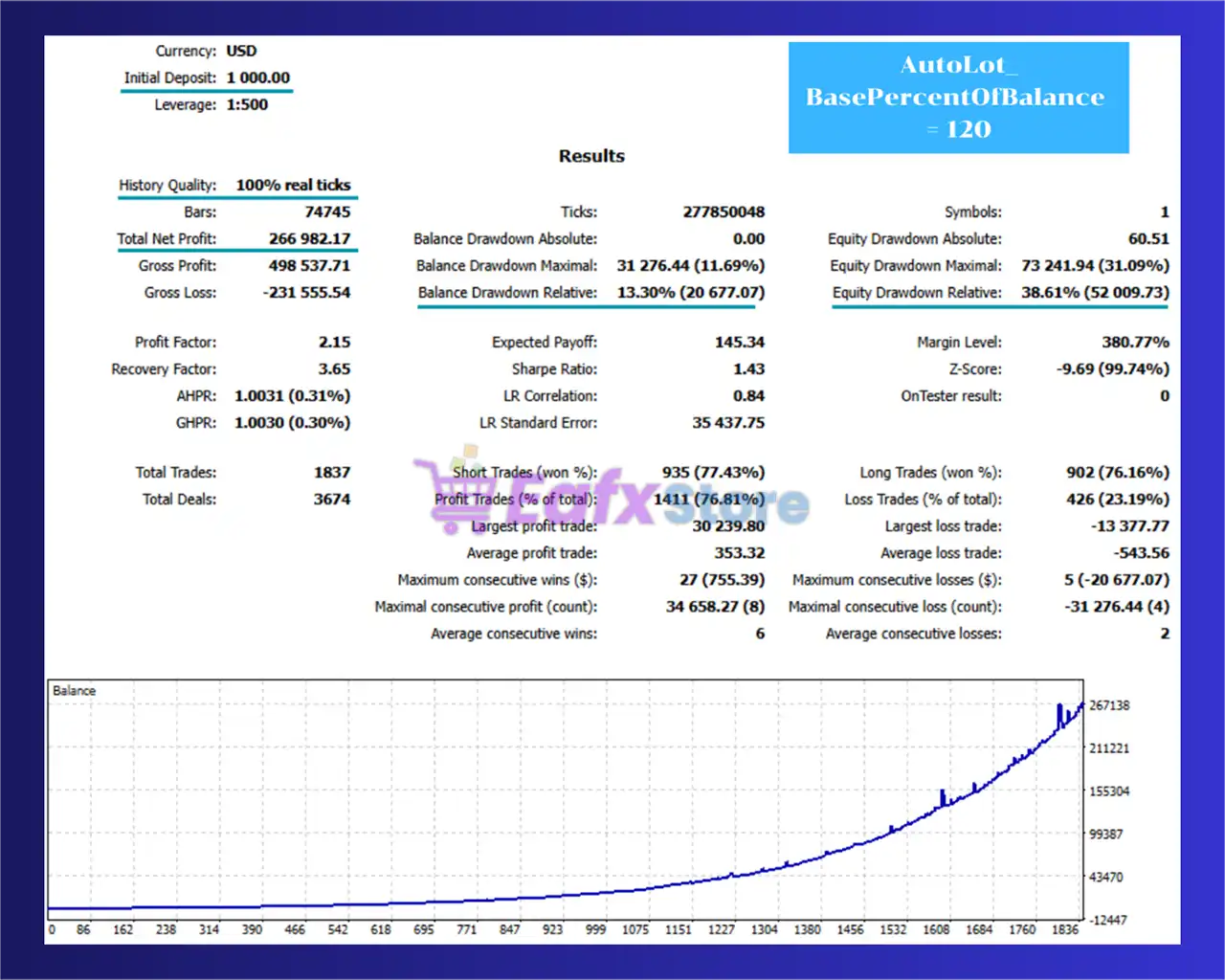Viewport: 1225px width, 980px height.
Task: Click Loss Trades value 426 (23.19%)
Action: click(1118, 499)
